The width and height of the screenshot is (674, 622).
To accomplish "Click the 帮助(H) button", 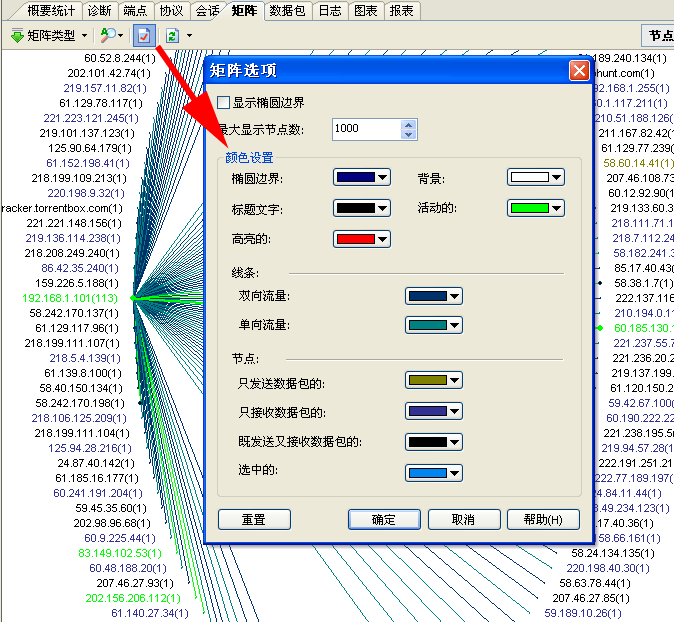I will point(543,520).
